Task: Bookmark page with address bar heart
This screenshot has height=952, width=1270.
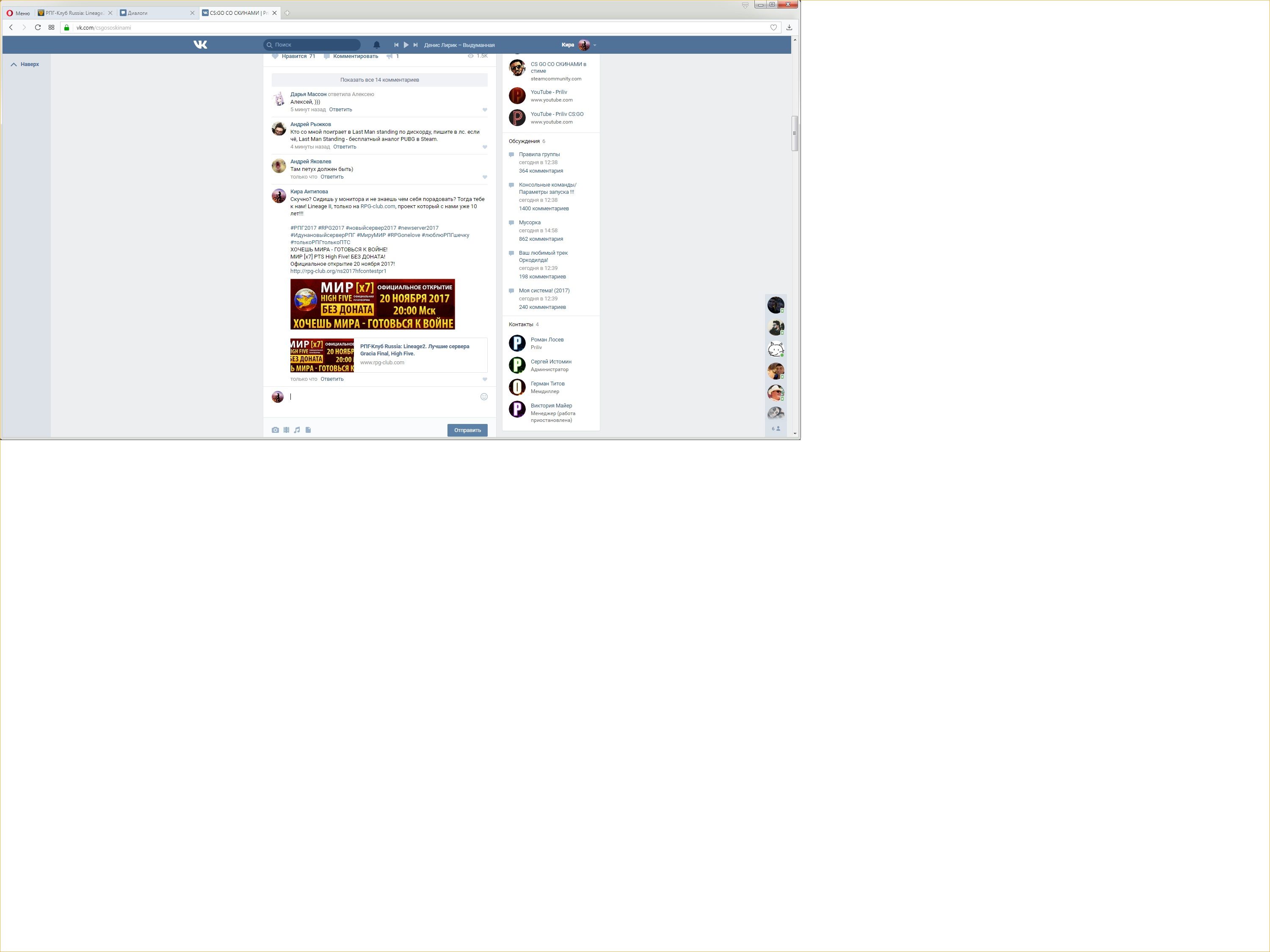Action: click(x=773, y=28)
